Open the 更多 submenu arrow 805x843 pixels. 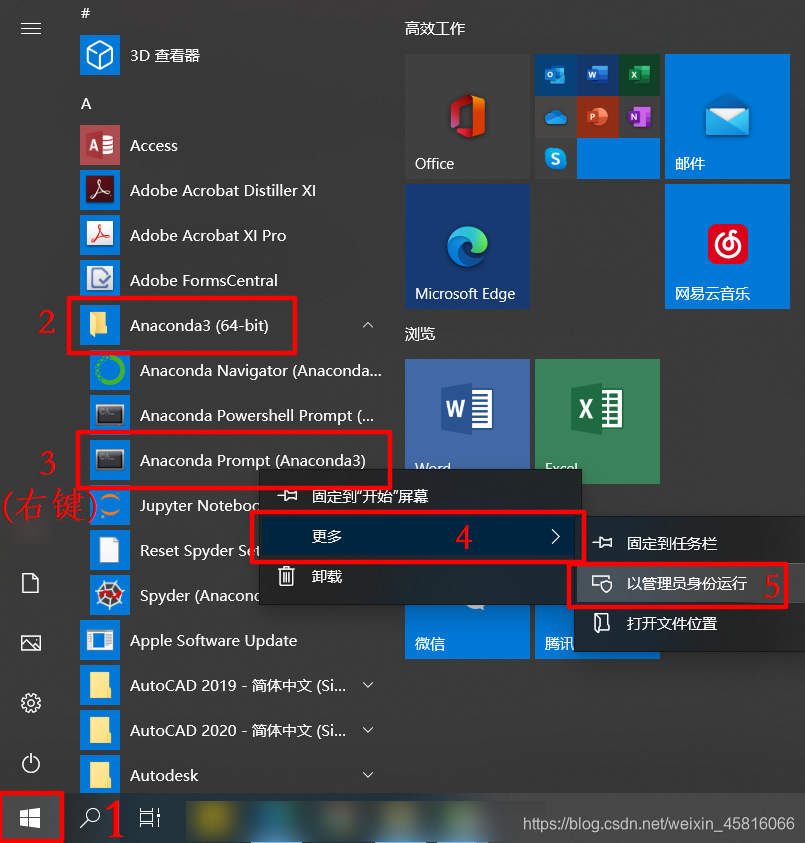[x=556, y=536]
